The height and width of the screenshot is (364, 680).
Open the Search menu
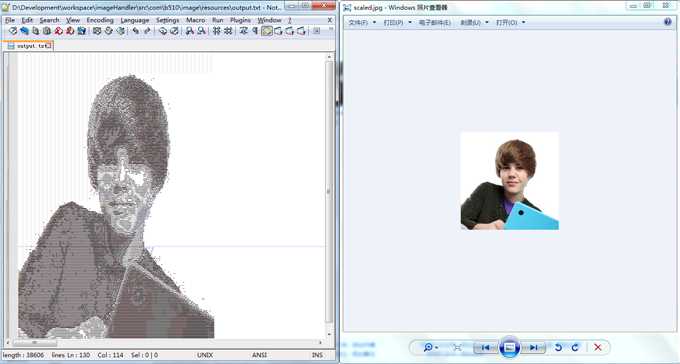tap(49, 20)
